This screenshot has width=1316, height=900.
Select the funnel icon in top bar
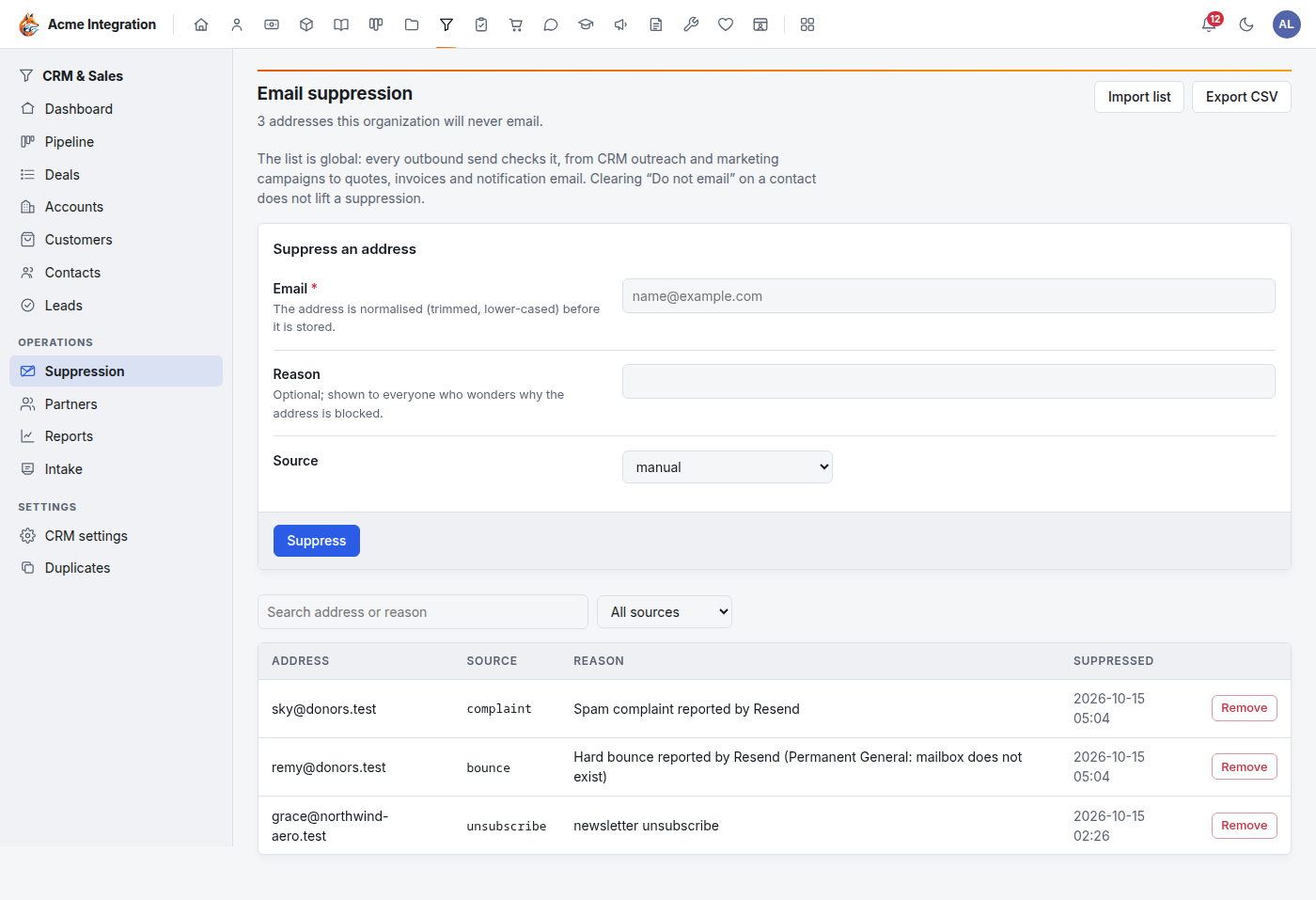446,24
